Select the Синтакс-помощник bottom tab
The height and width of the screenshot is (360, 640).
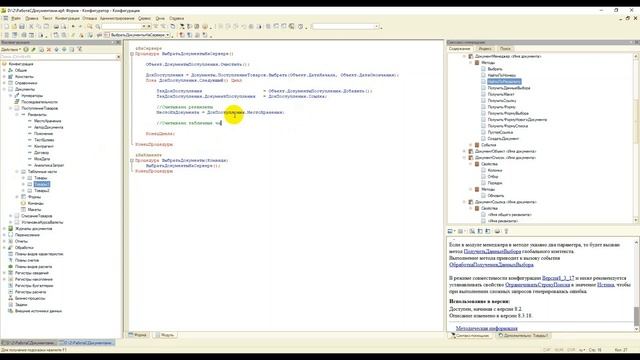tap(470, 336)
